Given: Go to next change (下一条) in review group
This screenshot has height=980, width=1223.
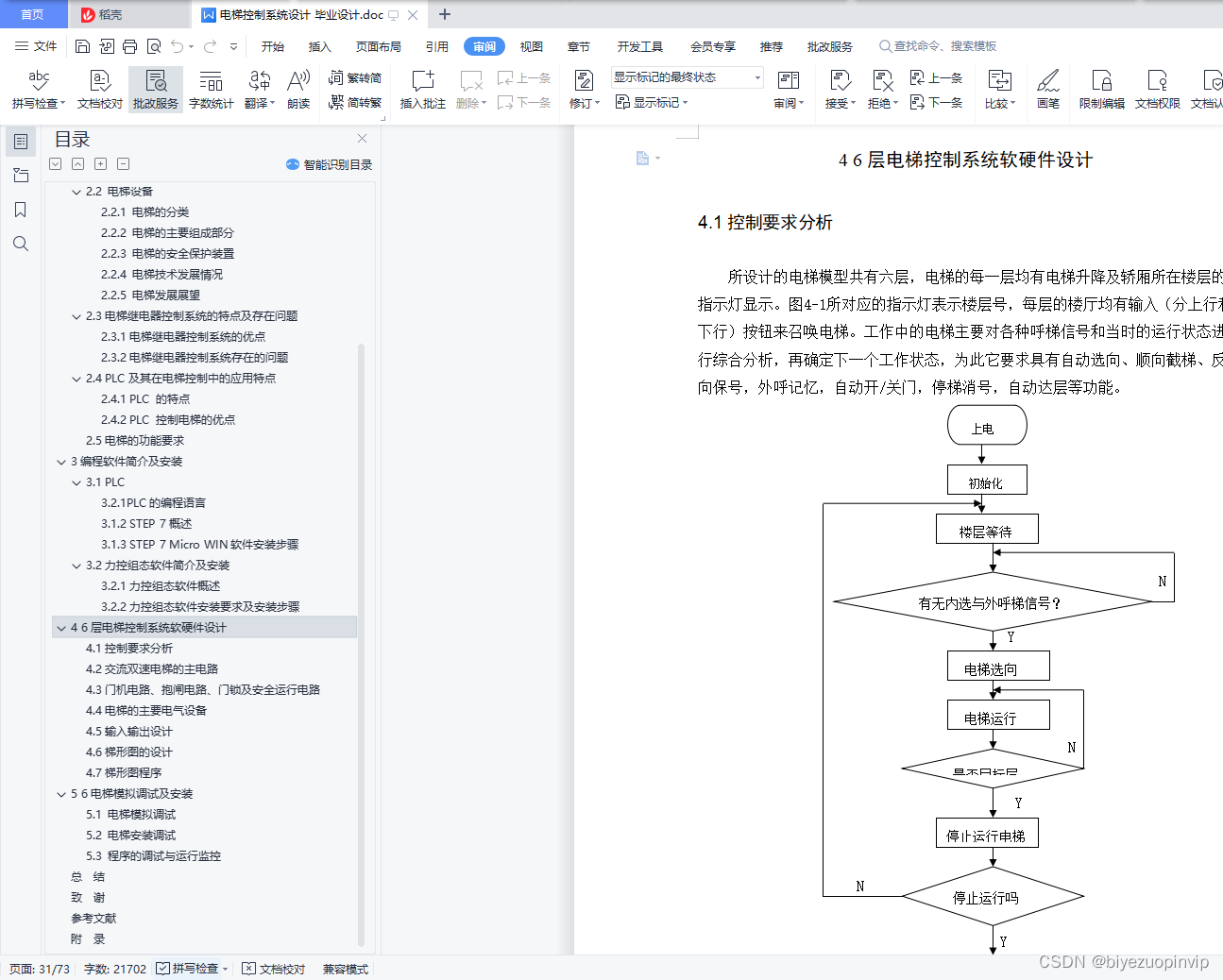Looking at the screenshot, I should point(937,102).
